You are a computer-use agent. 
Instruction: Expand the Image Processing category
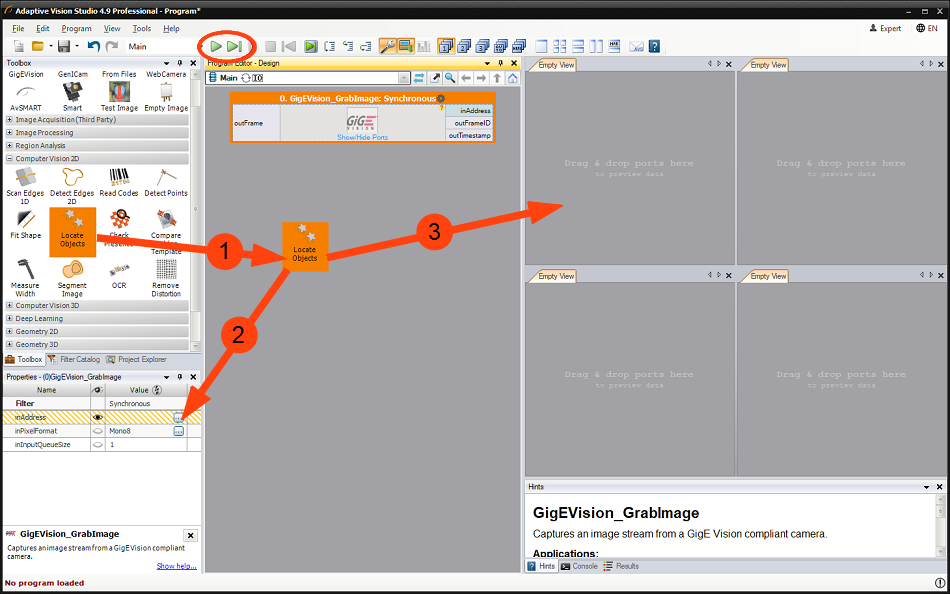click(10, 132)
